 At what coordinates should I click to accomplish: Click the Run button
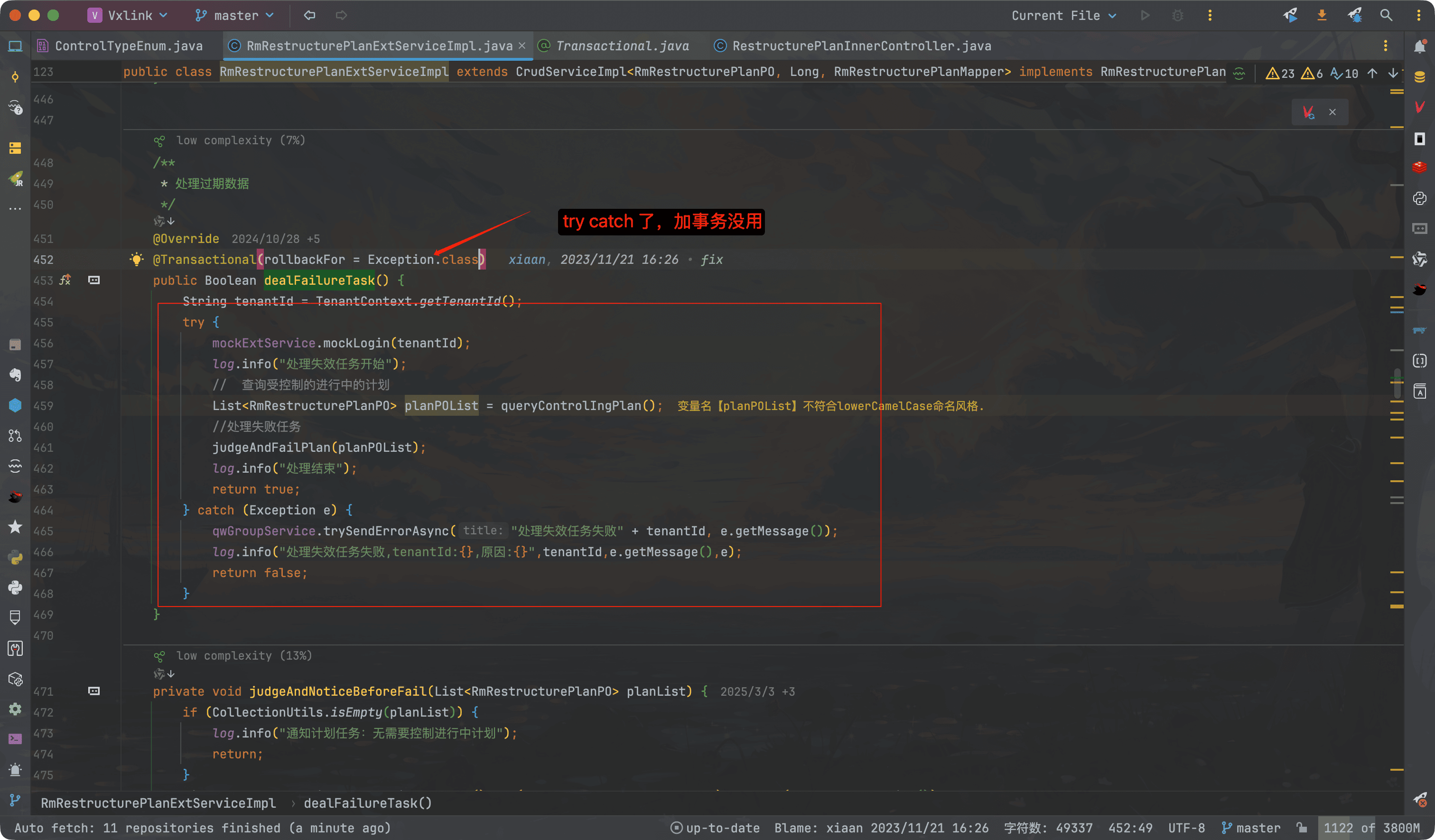coord(1145,15)
